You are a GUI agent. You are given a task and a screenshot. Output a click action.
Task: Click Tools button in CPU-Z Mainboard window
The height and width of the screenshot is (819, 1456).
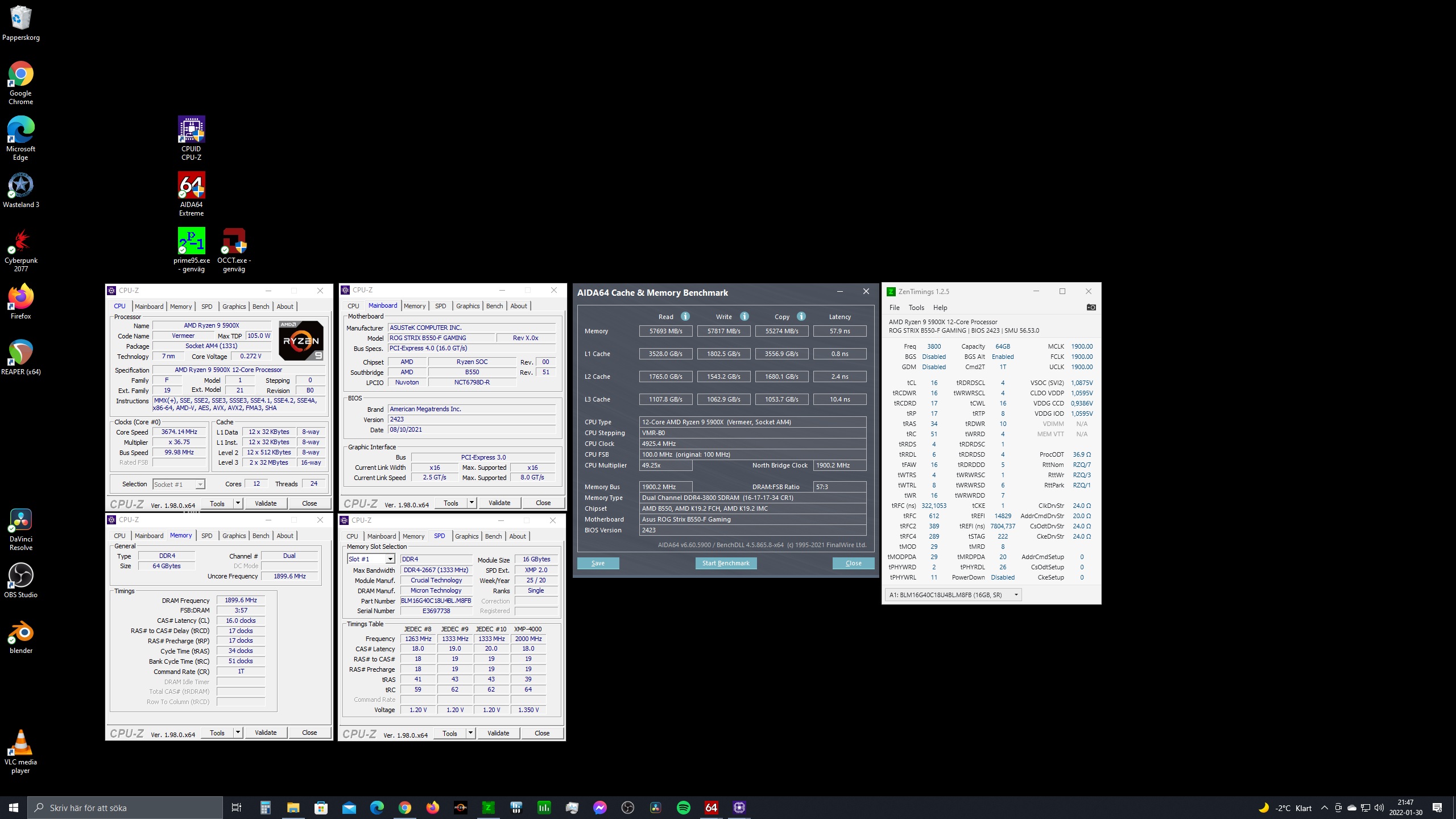click(x=451, y=503)
